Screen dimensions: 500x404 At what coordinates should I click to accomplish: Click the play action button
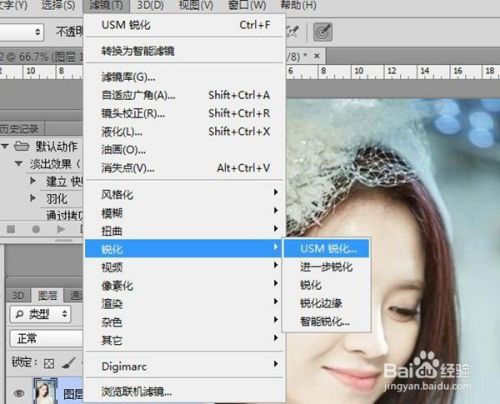coord(61,229)
